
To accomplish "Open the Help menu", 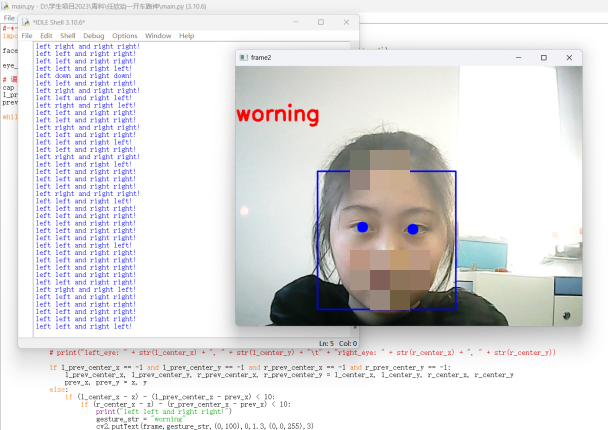I will point(187,35).
